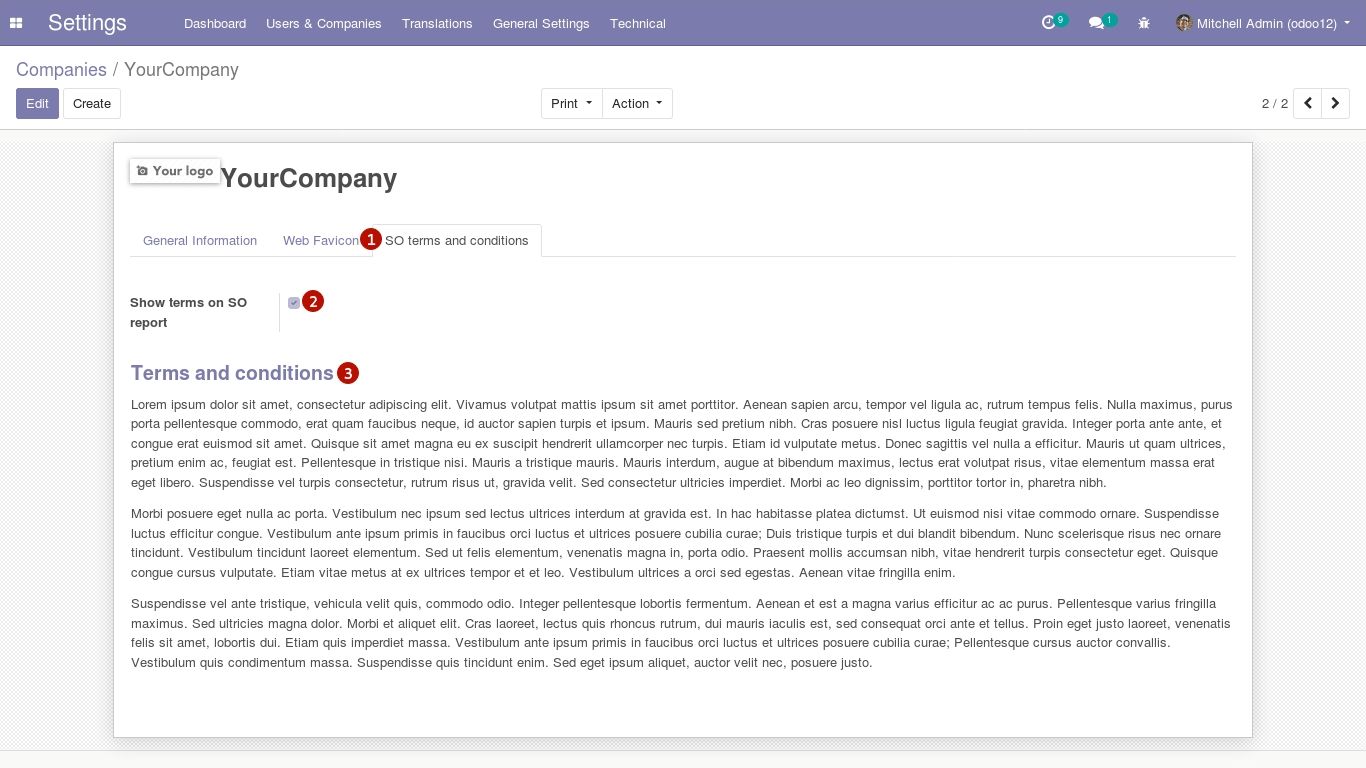Viewport: 1366px width, 768px height.
Task: Switch to General Information tab
Action: [200, 240]
